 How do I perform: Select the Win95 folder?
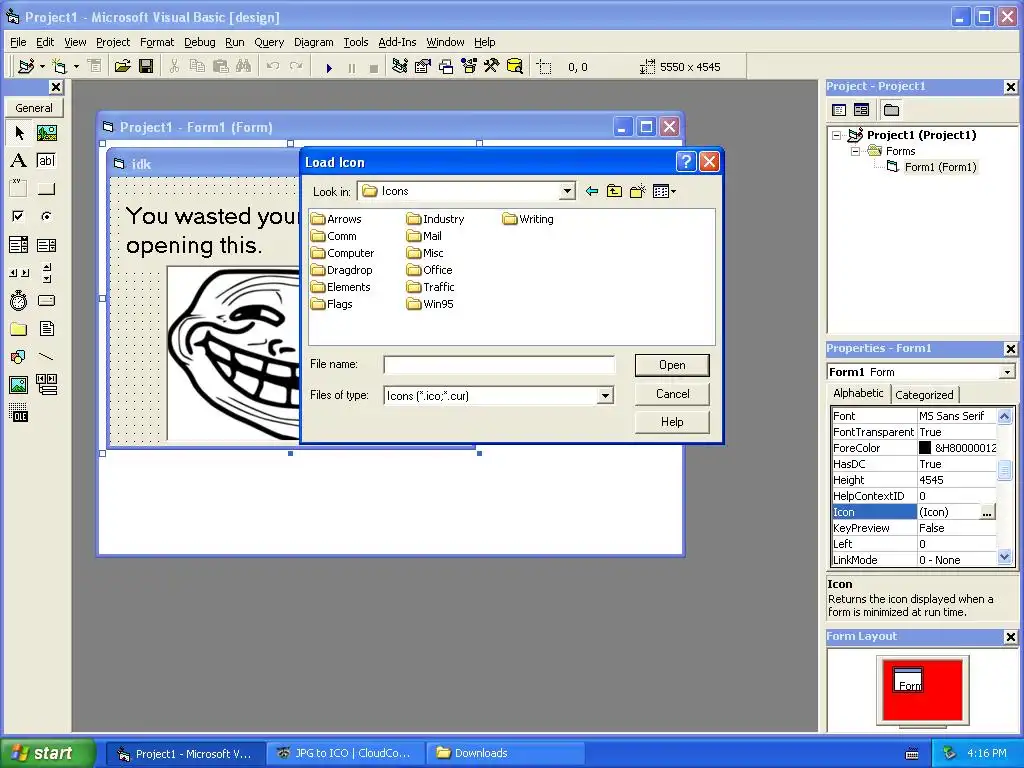(x=430, y=304)
